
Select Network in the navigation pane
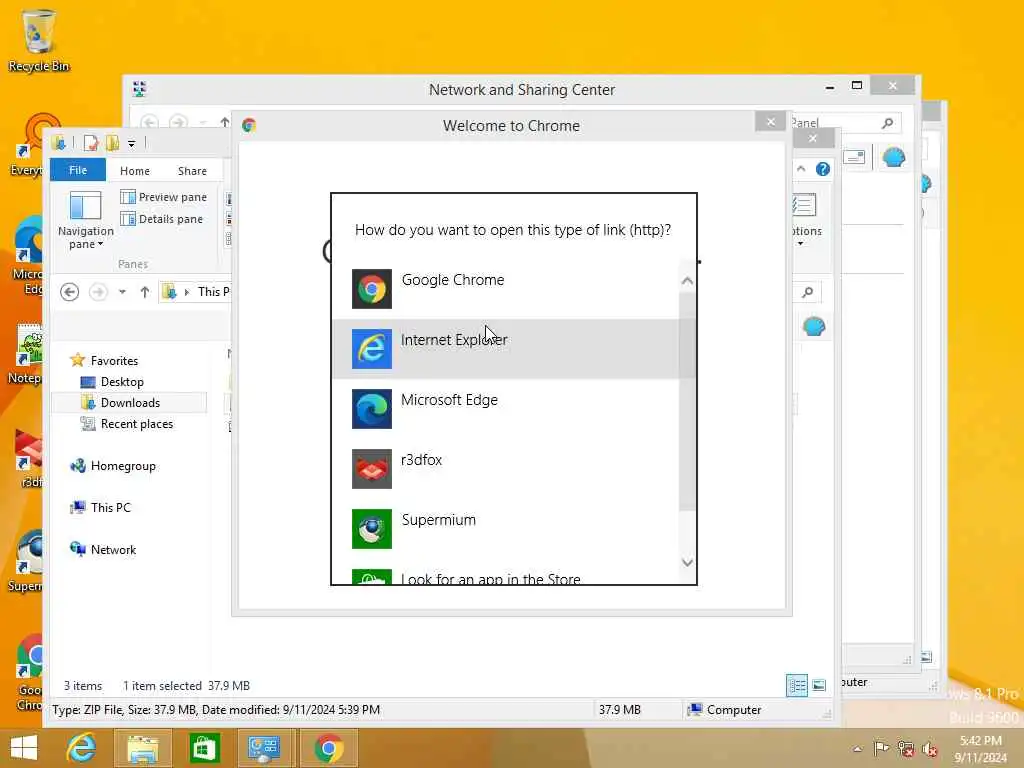coord(103,549)
